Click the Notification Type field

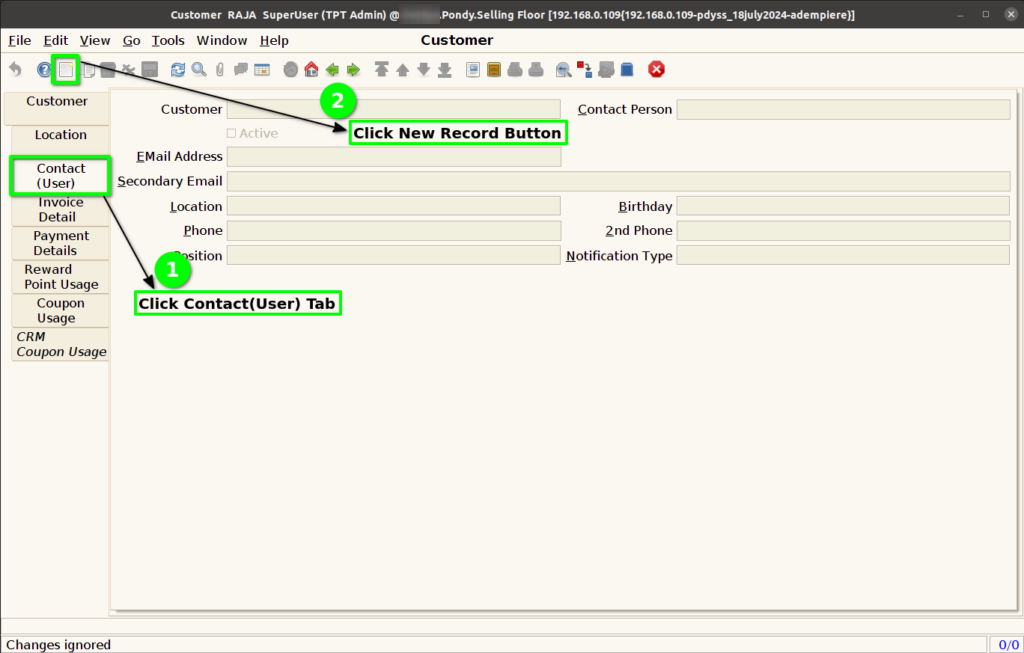(843, 255)
